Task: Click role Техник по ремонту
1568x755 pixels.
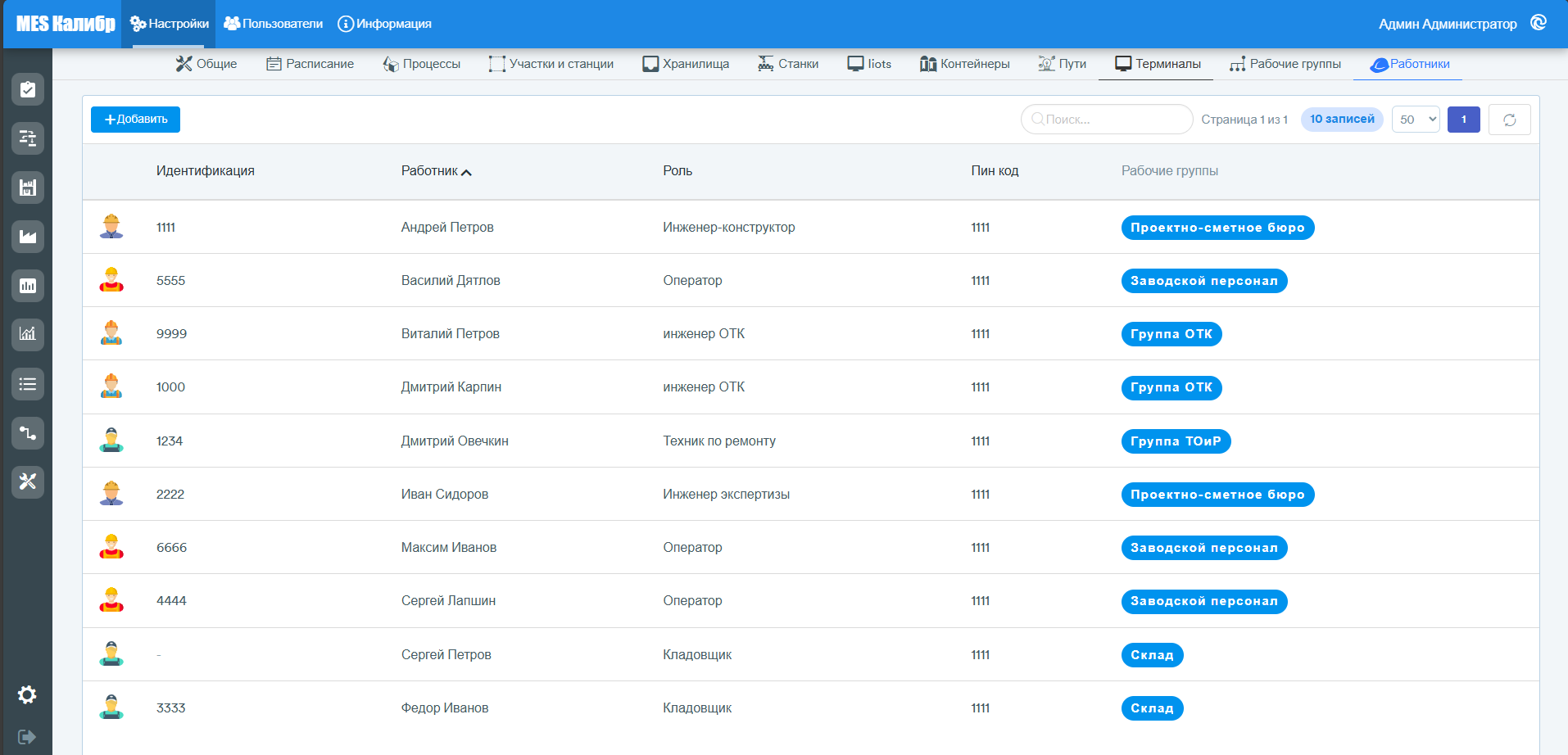Action: (719, 441)
